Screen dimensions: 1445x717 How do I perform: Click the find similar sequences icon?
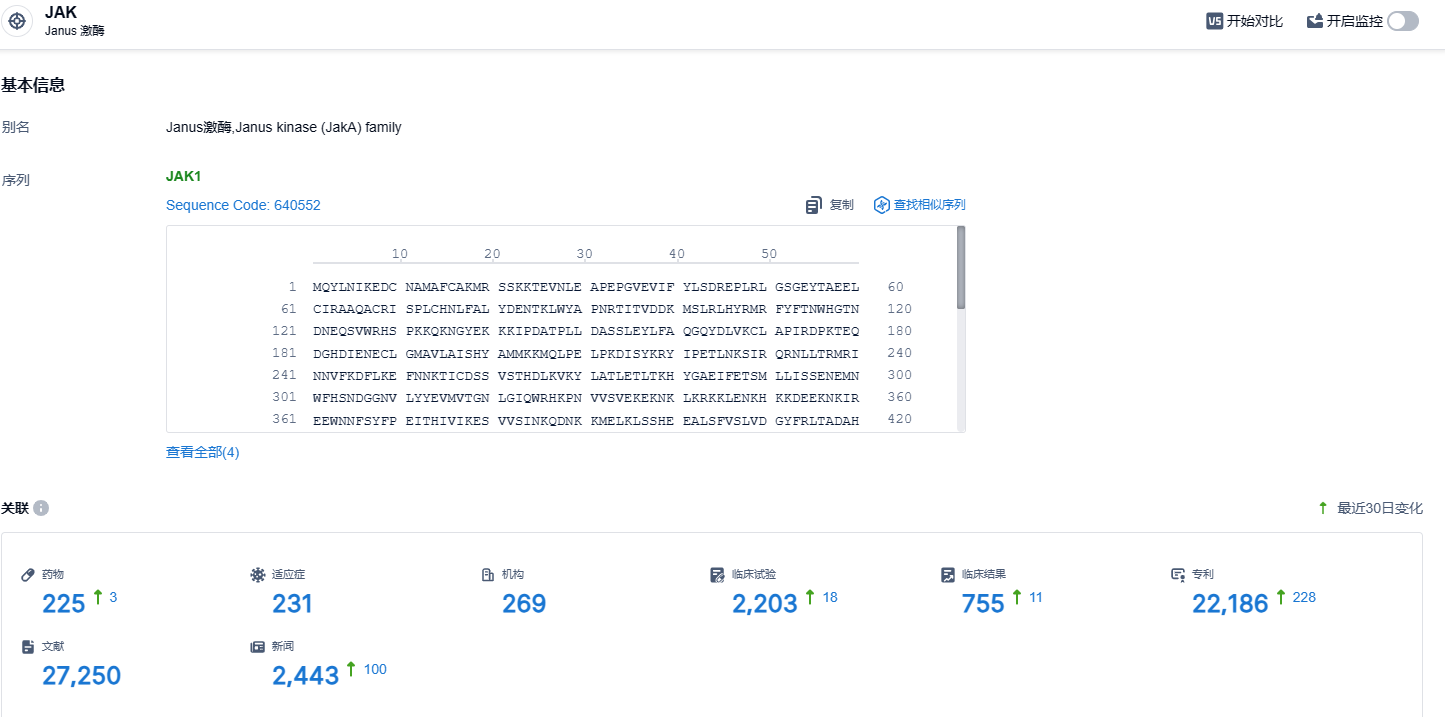pos(881,205)
